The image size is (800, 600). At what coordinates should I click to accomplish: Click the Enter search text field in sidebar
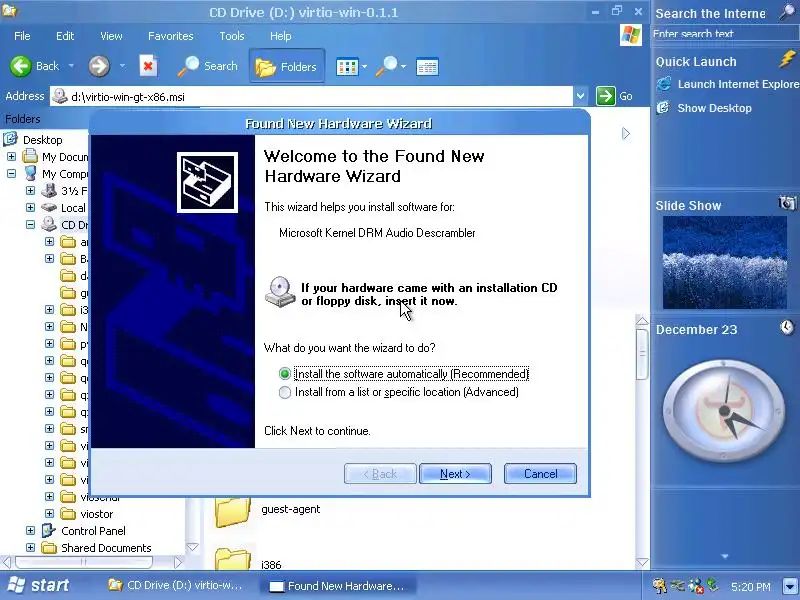coord(724,34)
